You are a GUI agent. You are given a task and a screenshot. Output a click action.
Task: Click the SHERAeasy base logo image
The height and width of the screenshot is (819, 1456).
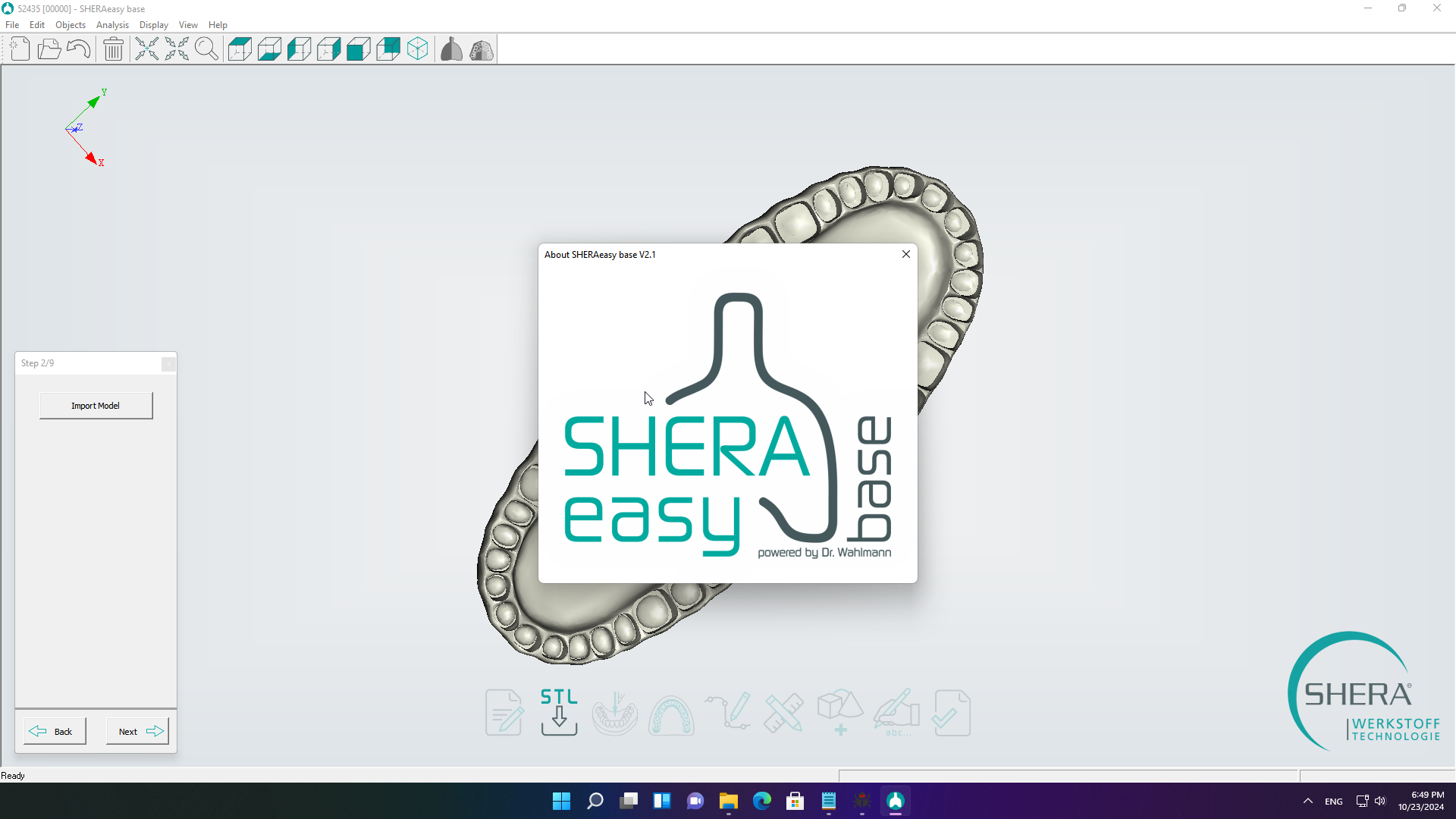click(x=728, y=425)
